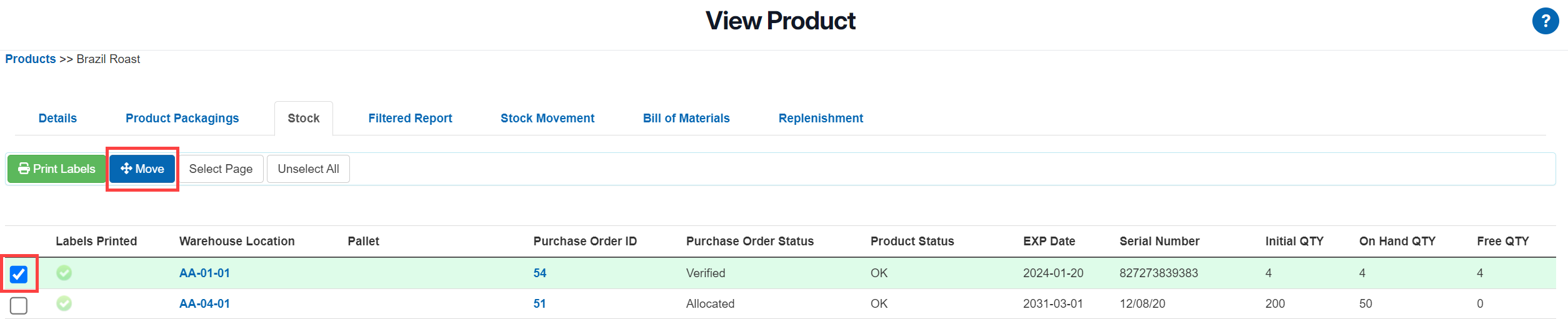The width and height of the screenshot is (1568, 319).
Task: Follow the Products breadcrumb link
Action: pos(31,59)
